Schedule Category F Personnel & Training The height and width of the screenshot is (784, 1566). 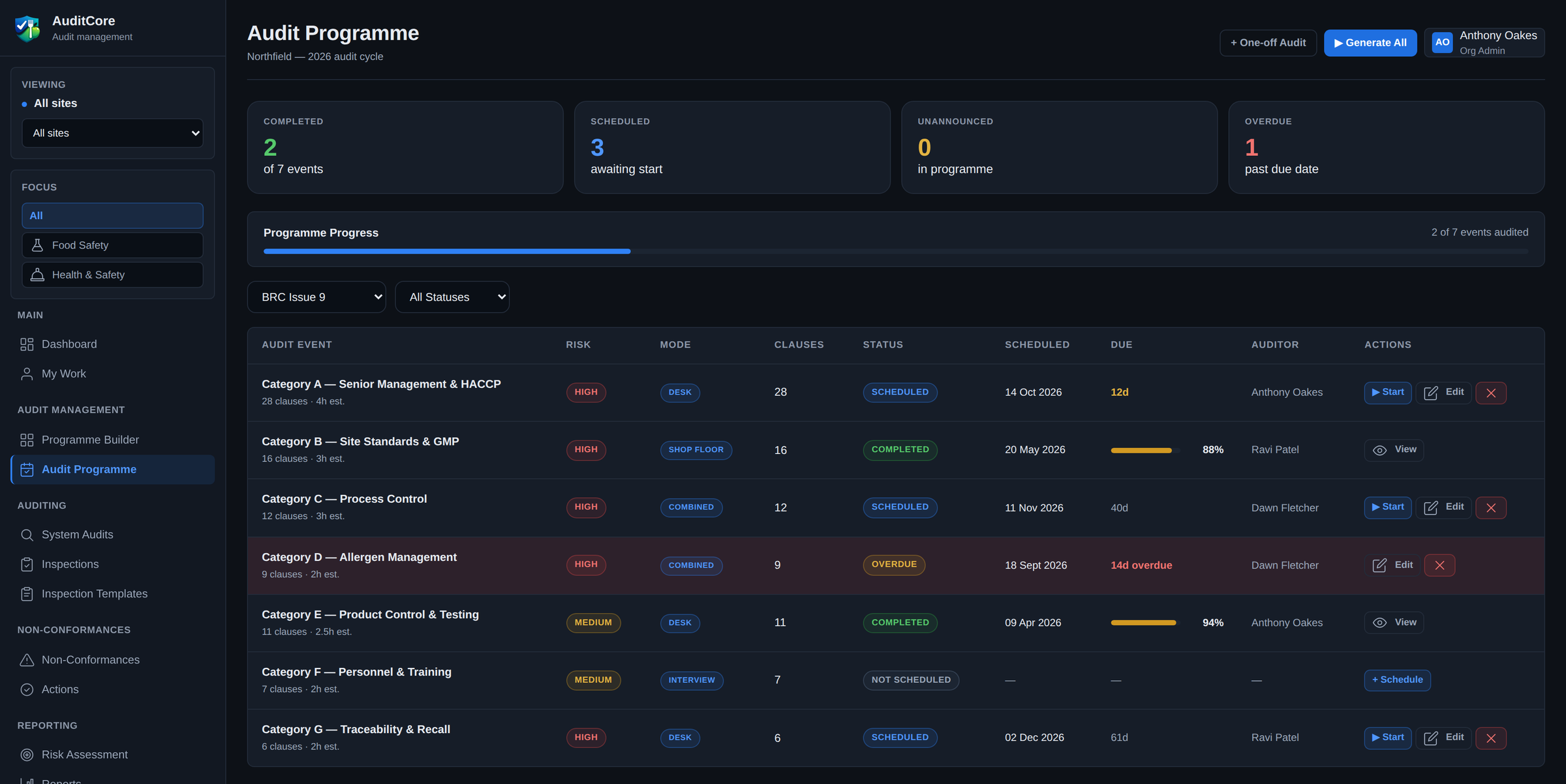1397,680
